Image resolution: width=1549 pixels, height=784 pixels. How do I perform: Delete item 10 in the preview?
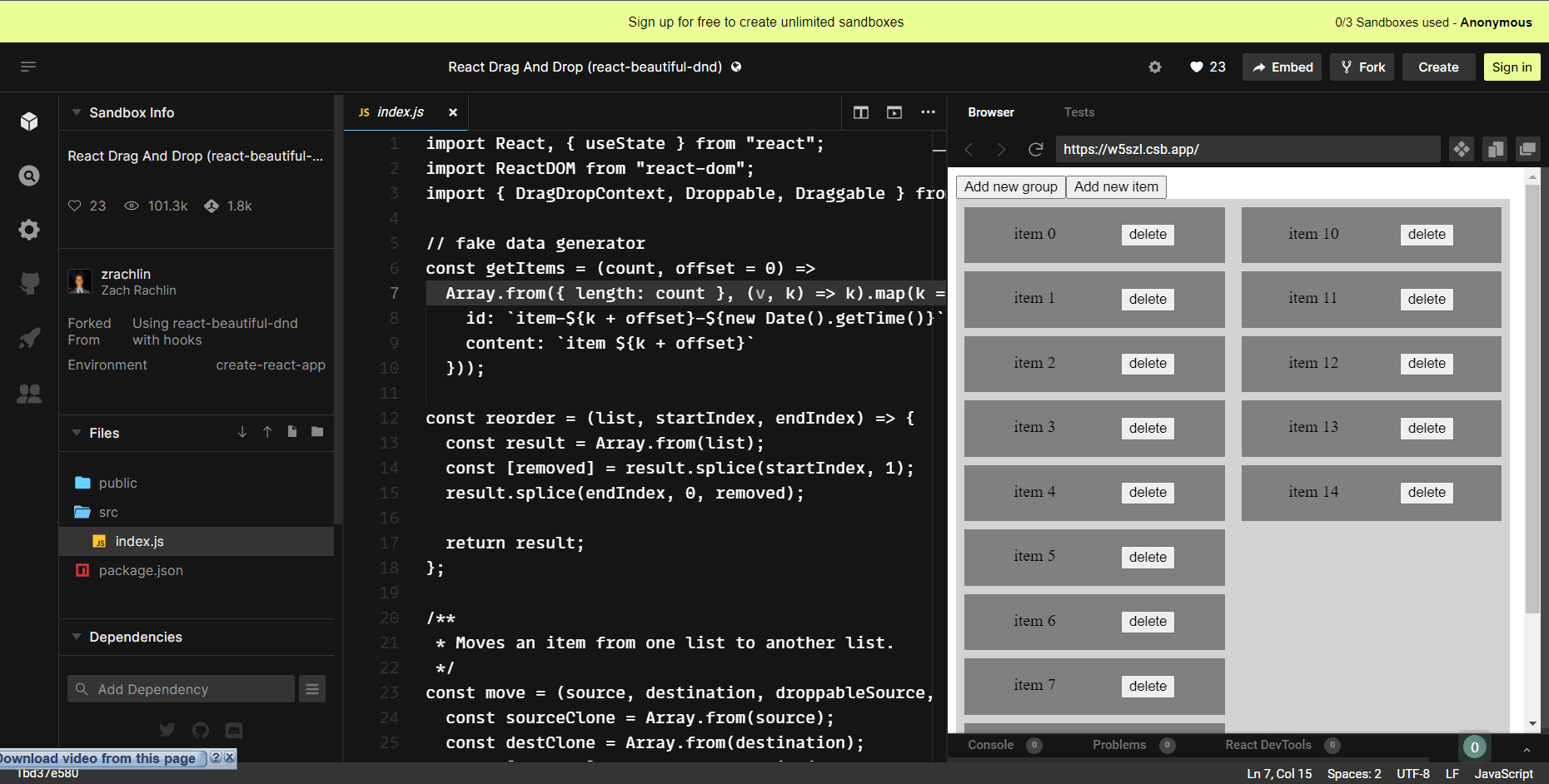[x=1427, y=235]
